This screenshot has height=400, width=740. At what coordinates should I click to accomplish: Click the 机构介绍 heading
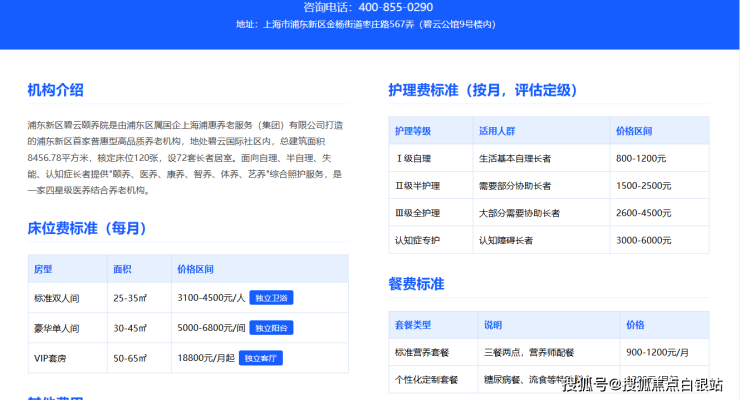[55, 90]
